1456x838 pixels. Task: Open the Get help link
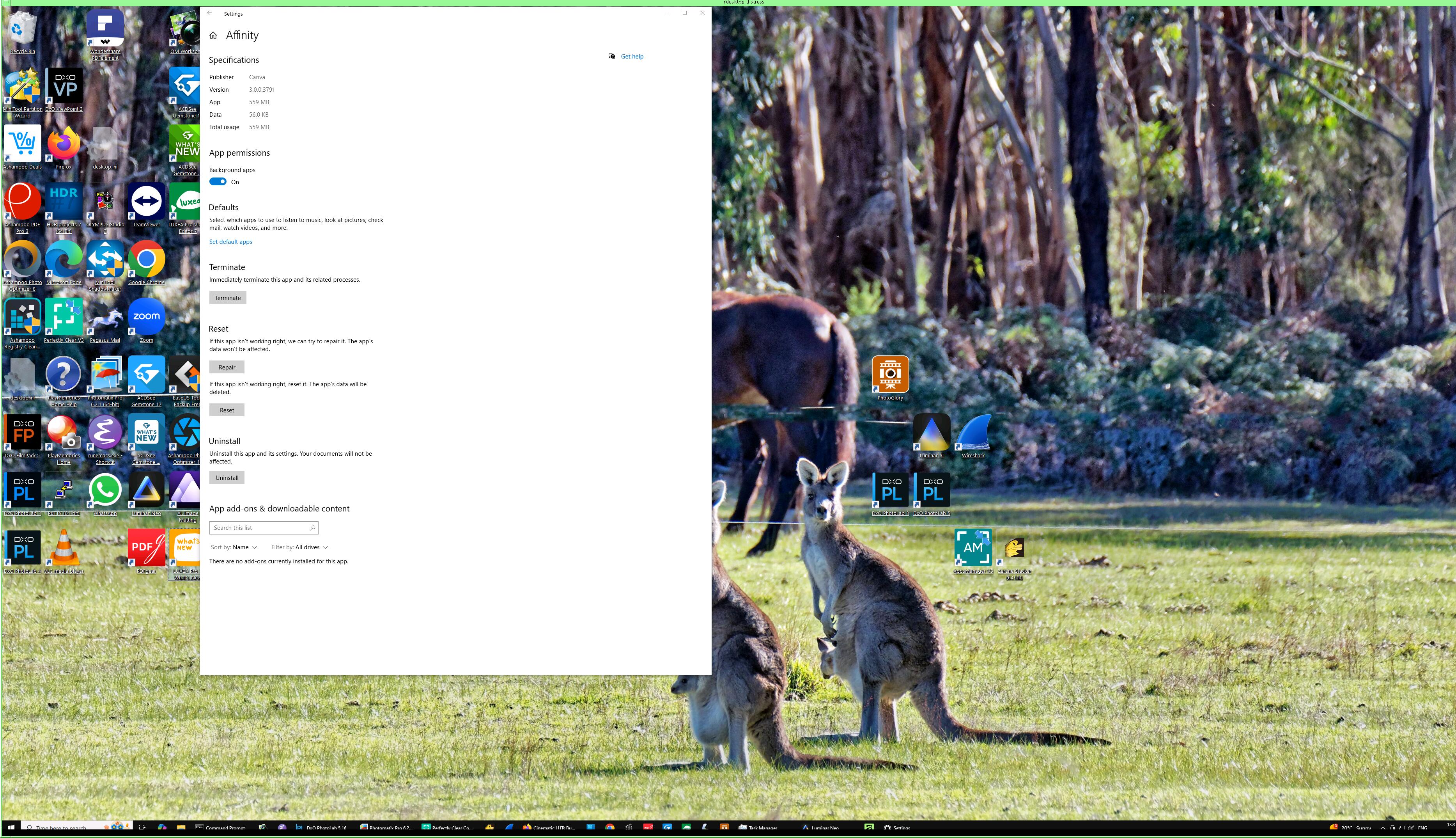(632, 57)
